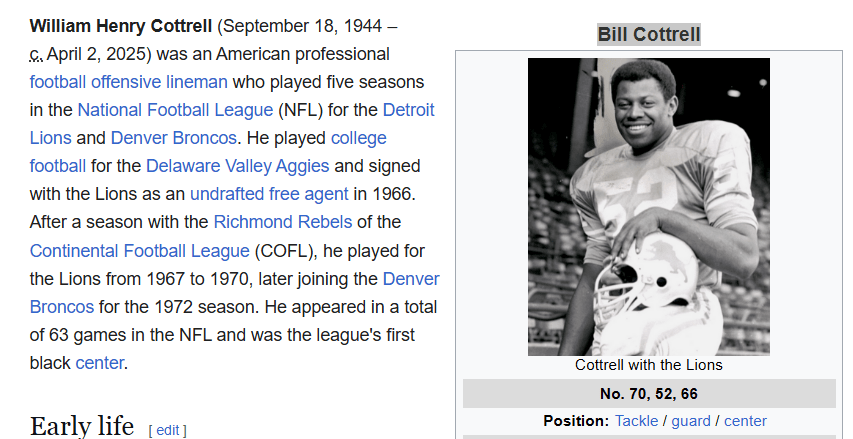Follow the National Football League link
The height and width of the screenshot is (439, 853).
pyautogui.click(x=175, y=110)
